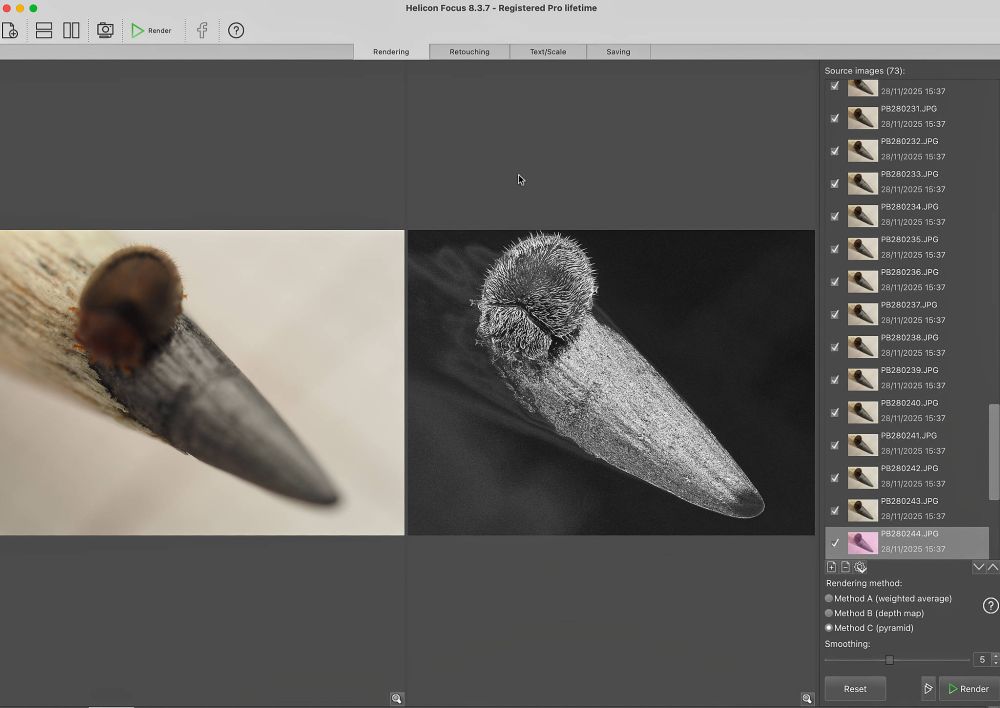Open the Retouching tab
Viewport: 1000px width, 708px height.
[x=469, y=52]
